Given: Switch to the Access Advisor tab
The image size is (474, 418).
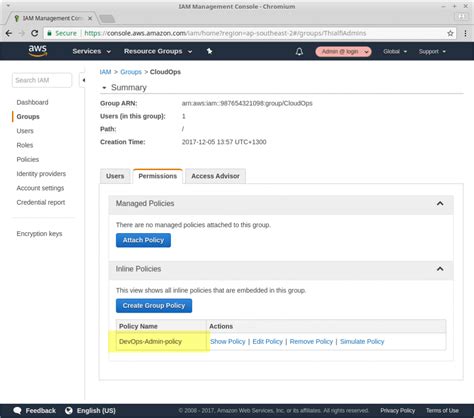Looking at the screenshot, I should coord(215,176).
